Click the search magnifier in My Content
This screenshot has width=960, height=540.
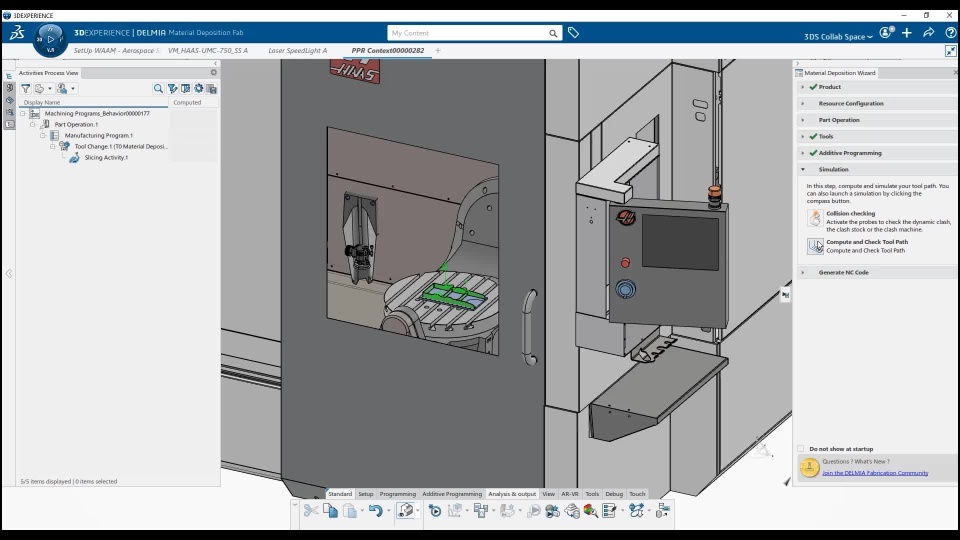[553, 33]
